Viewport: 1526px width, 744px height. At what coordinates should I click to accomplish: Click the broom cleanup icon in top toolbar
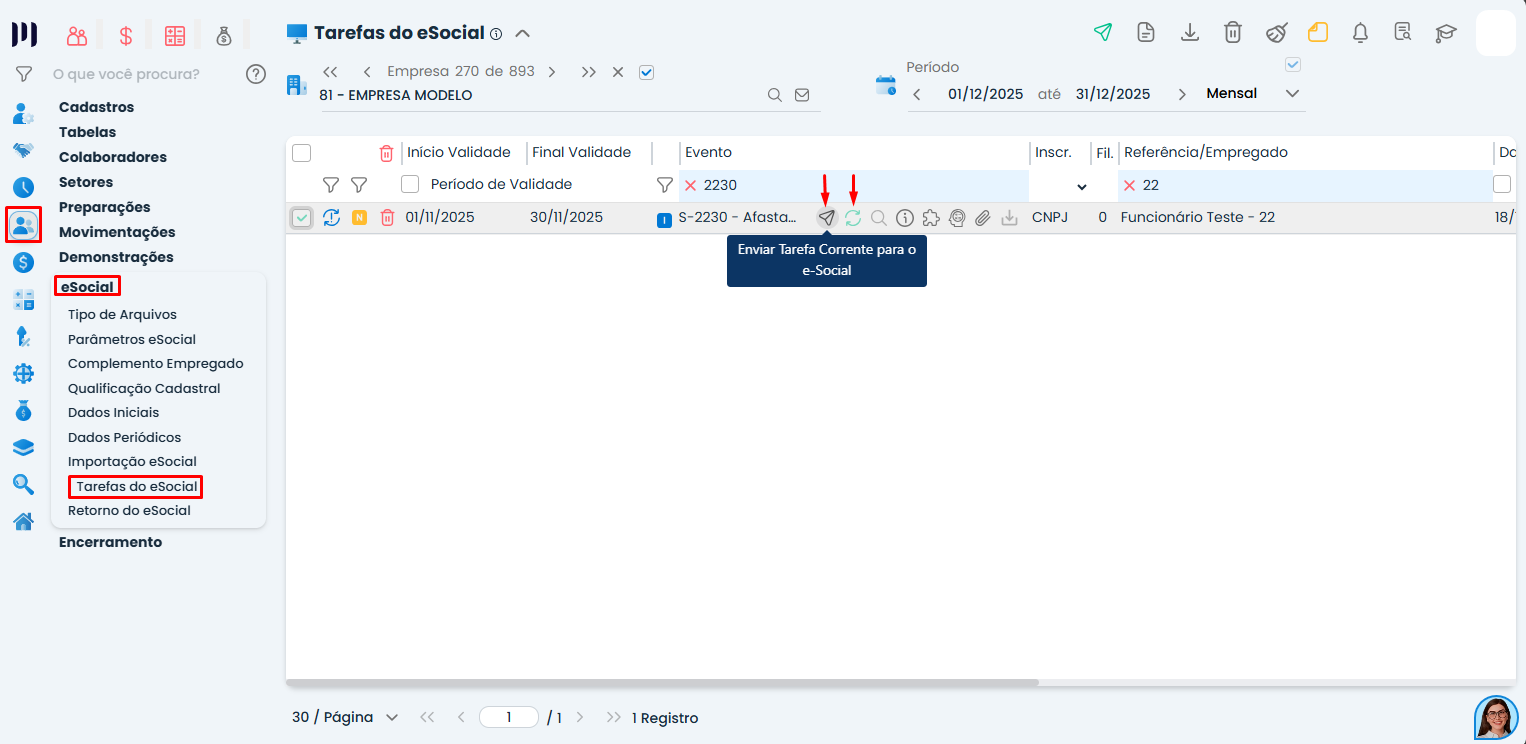(1276, 32)
